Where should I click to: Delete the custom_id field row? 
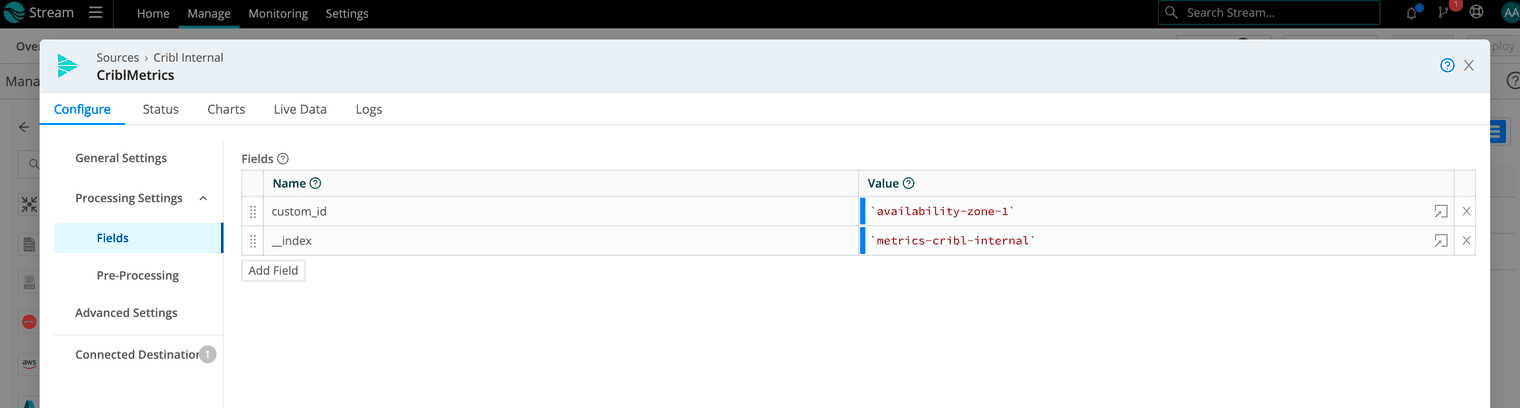pos(1466,212)
